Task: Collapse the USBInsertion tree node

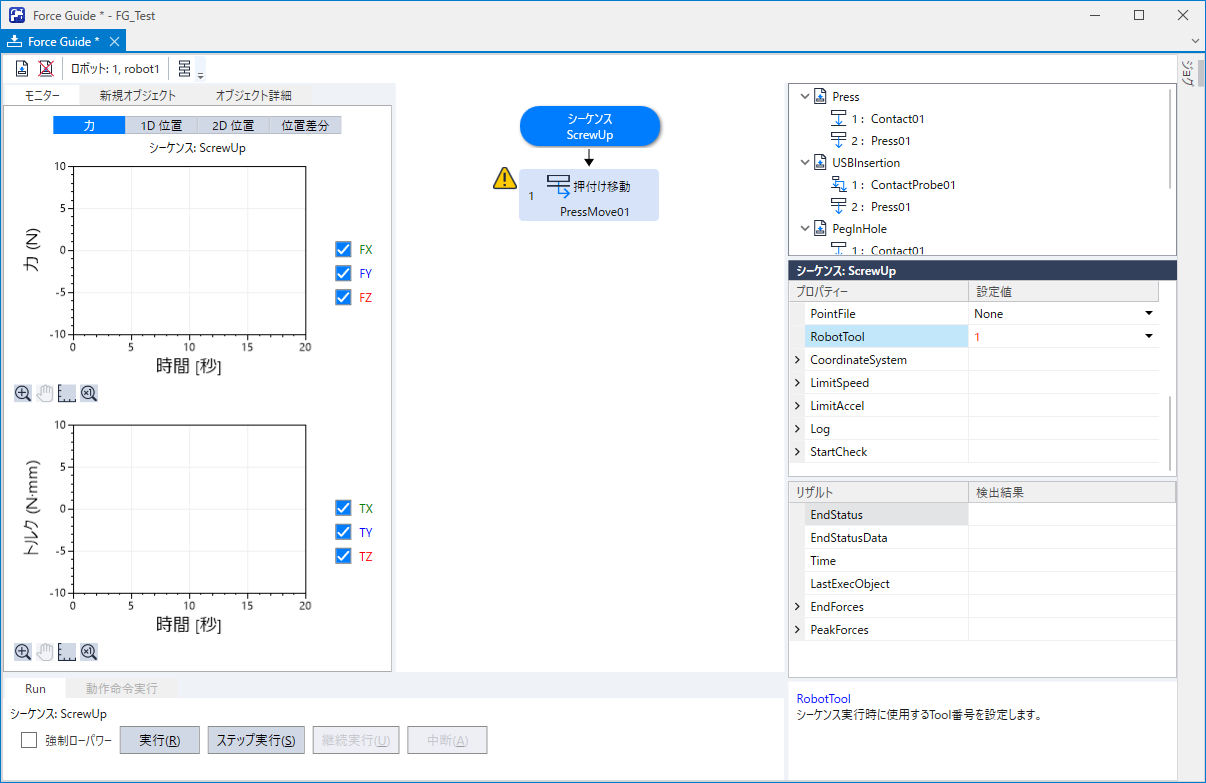Action: [804, 163]
